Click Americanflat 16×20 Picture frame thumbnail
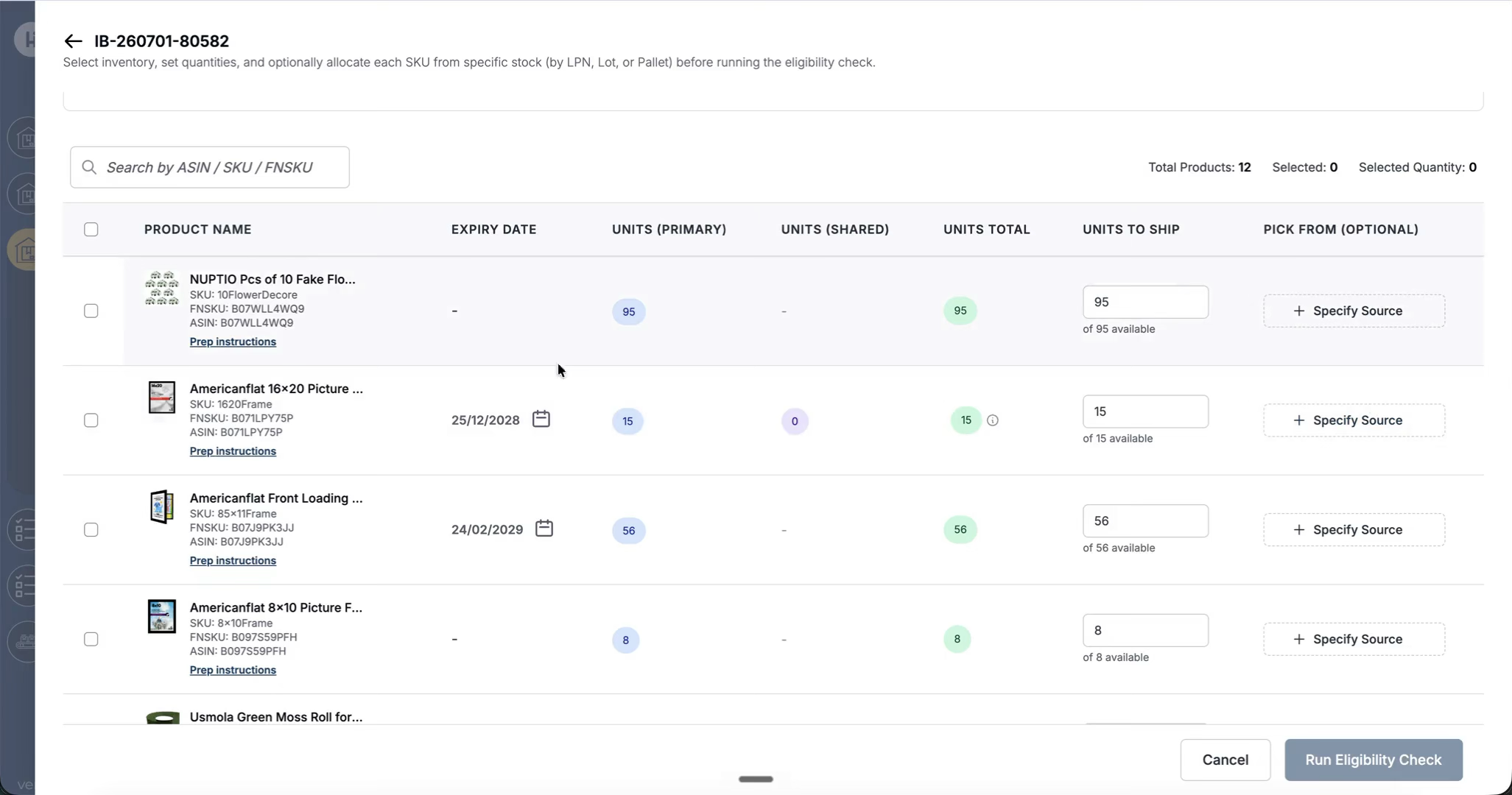 tap(162, 397)
